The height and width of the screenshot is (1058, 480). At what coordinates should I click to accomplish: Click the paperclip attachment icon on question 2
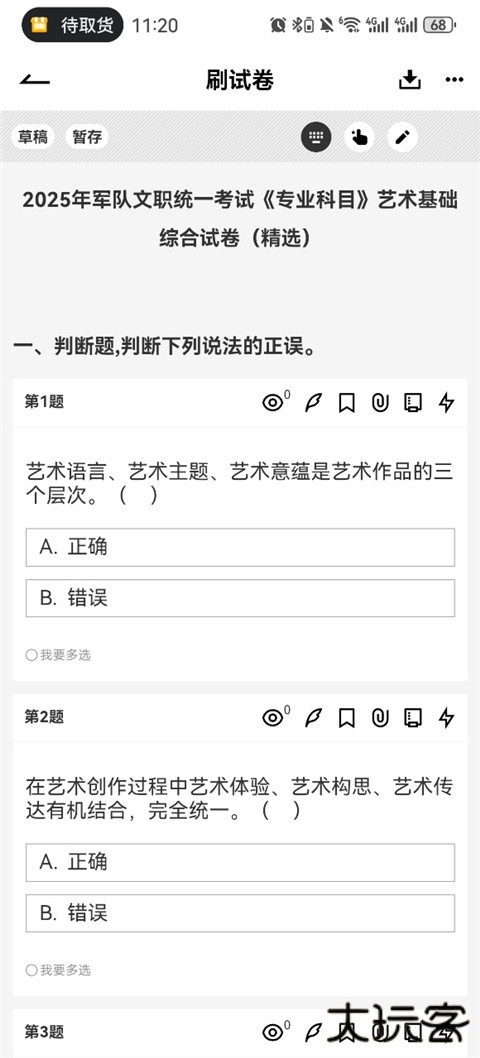coord(380,718)
